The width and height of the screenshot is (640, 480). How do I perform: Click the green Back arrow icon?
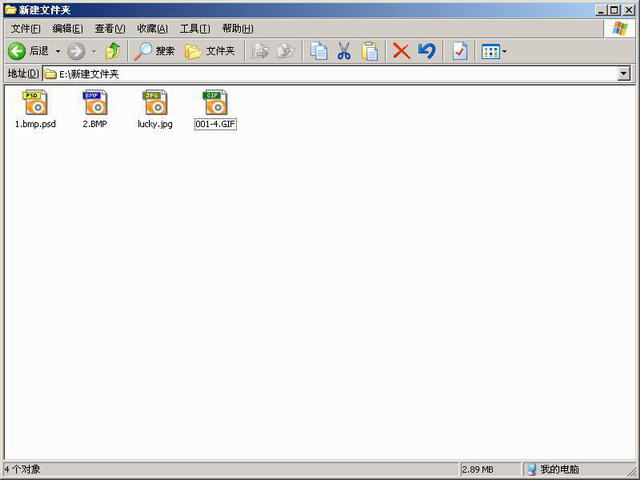click(17, 51)
